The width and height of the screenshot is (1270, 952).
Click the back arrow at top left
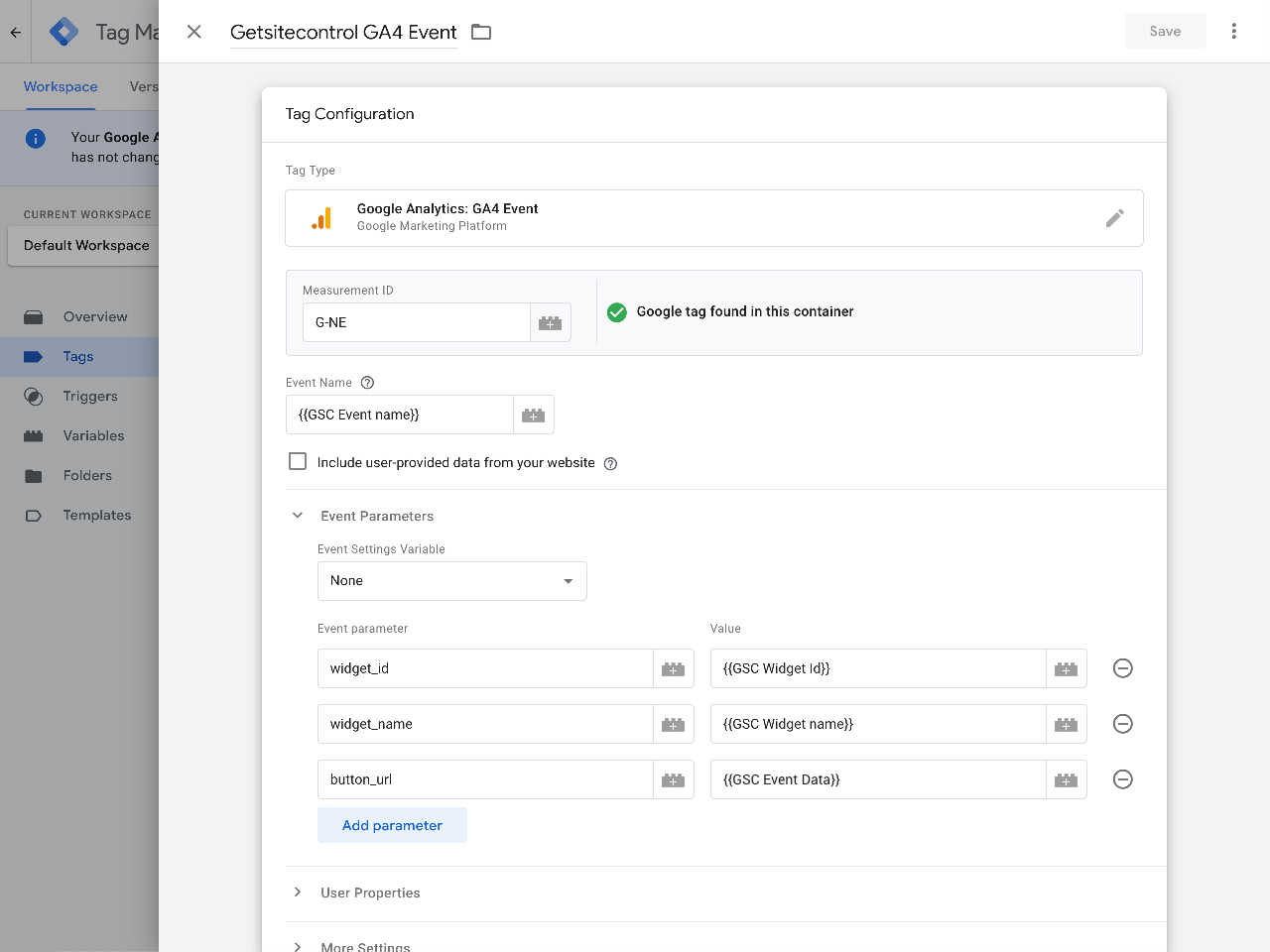tap(15, 31)
